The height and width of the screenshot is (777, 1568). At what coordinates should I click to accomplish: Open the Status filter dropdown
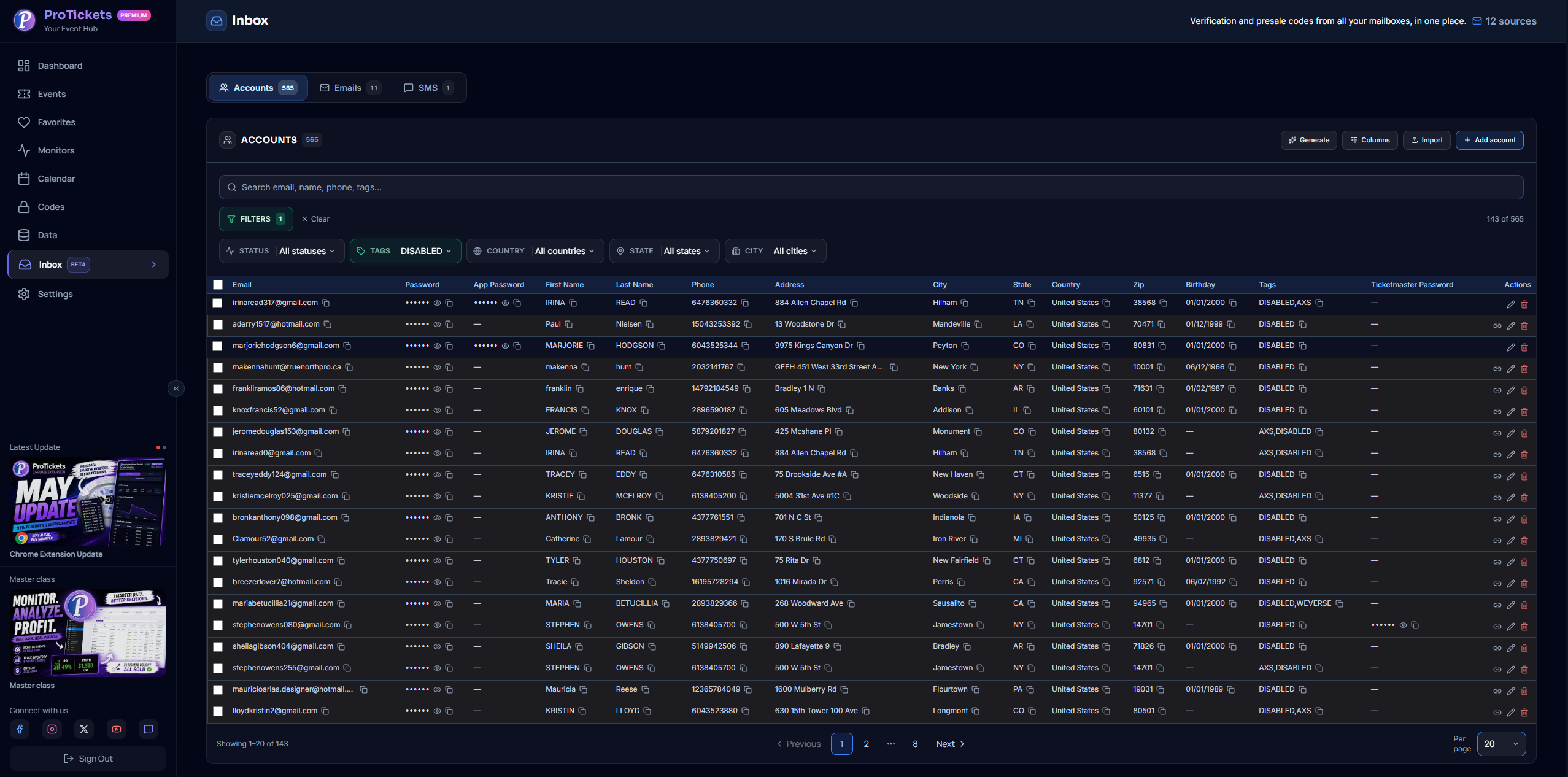click(x=282, y=251)
